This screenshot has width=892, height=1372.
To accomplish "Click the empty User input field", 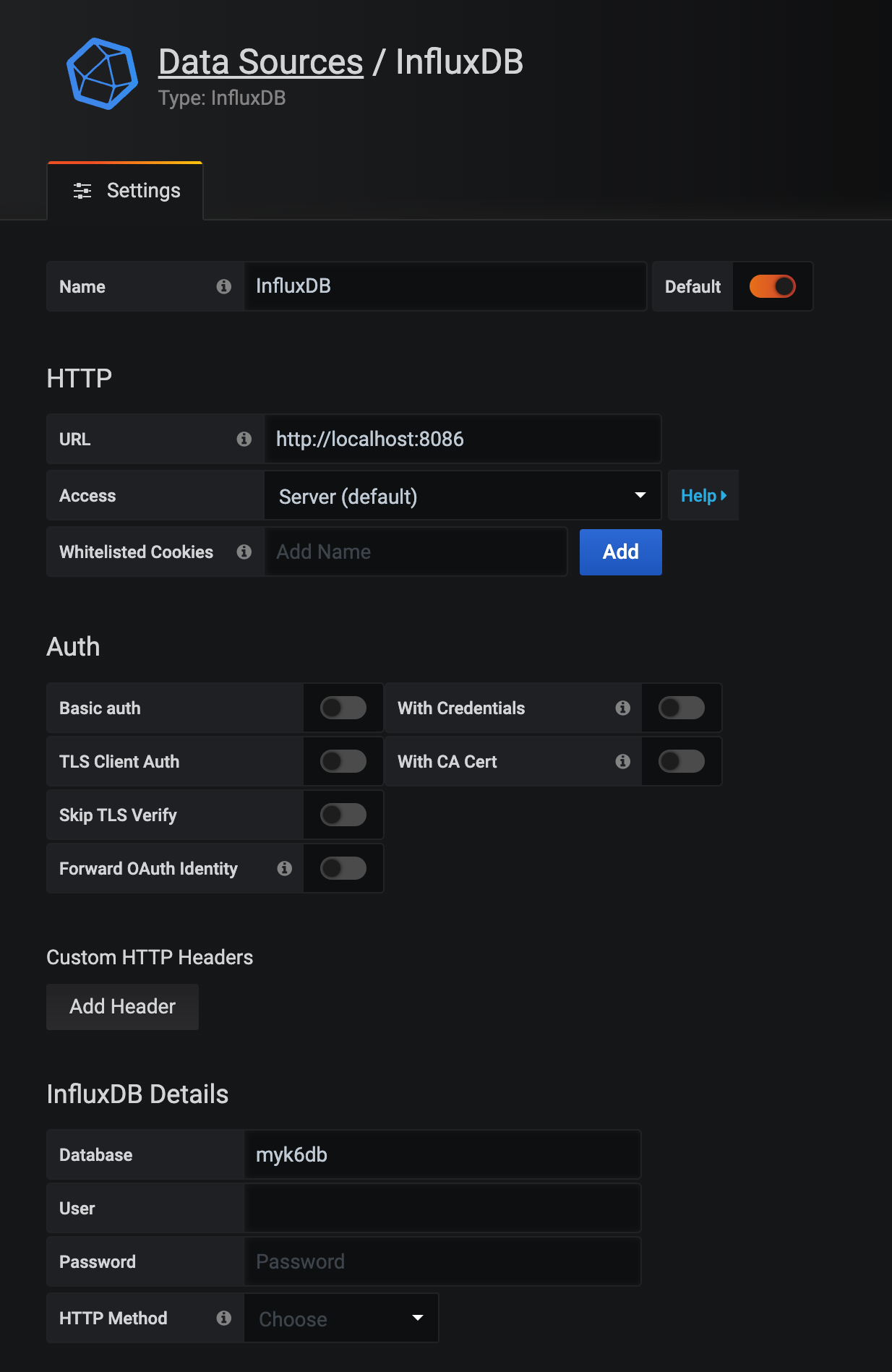I will pos(442,1208).
